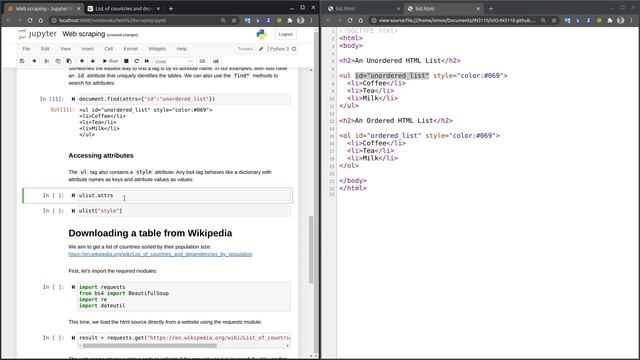640x360 pixels.
Task: Open the Edit menu
Action: [45, 49]
